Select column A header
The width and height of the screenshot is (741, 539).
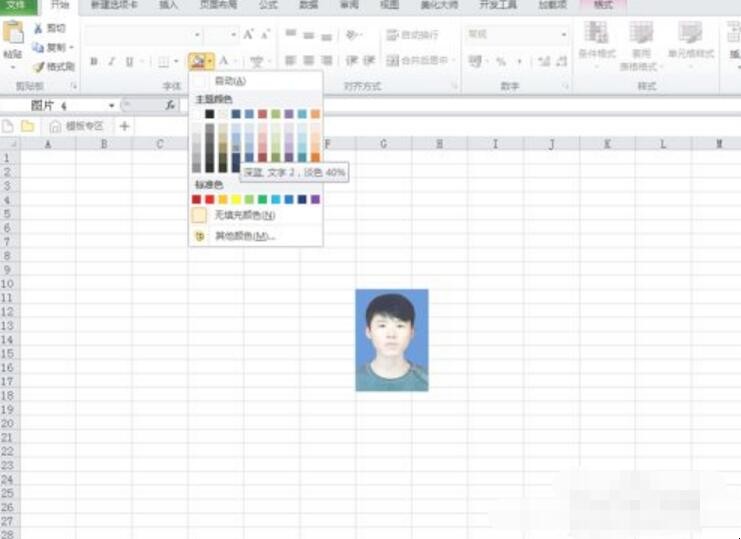48,144
